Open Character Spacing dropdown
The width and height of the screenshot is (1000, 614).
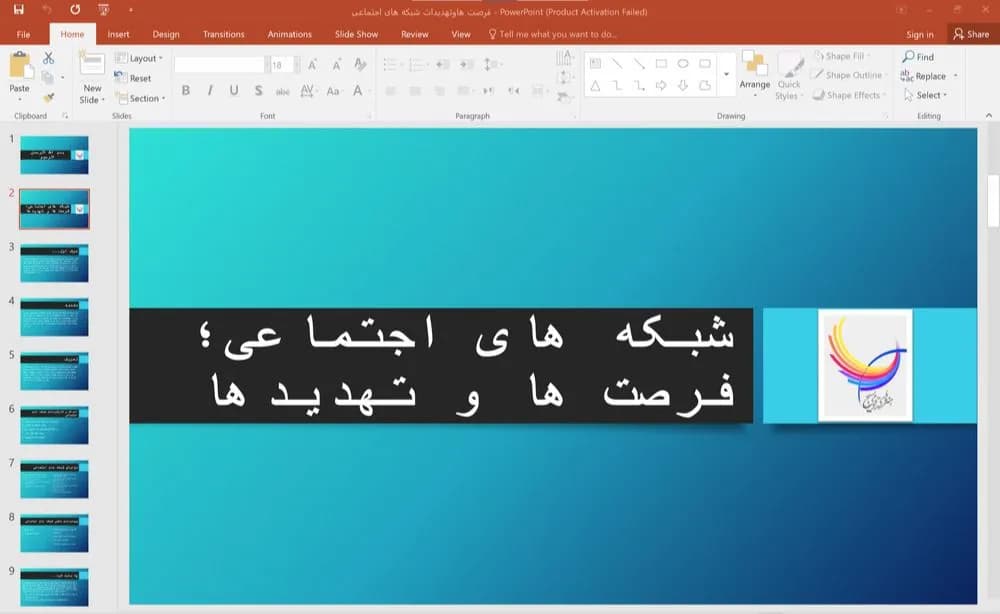click(308, 91)
